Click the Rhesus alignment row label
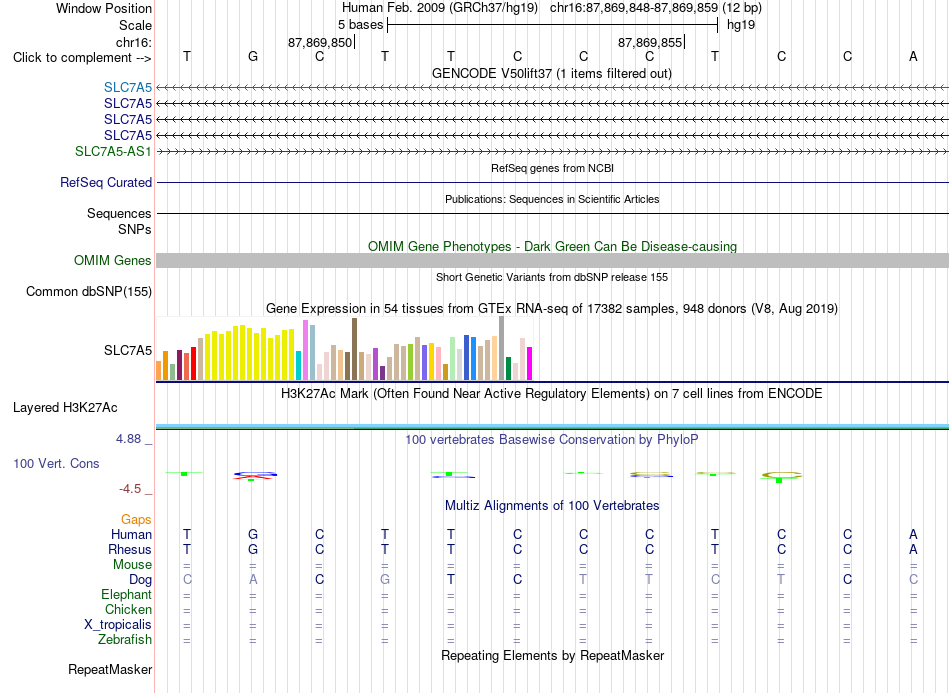This screenshot has height=693, width=950. [x=130, y=549]
